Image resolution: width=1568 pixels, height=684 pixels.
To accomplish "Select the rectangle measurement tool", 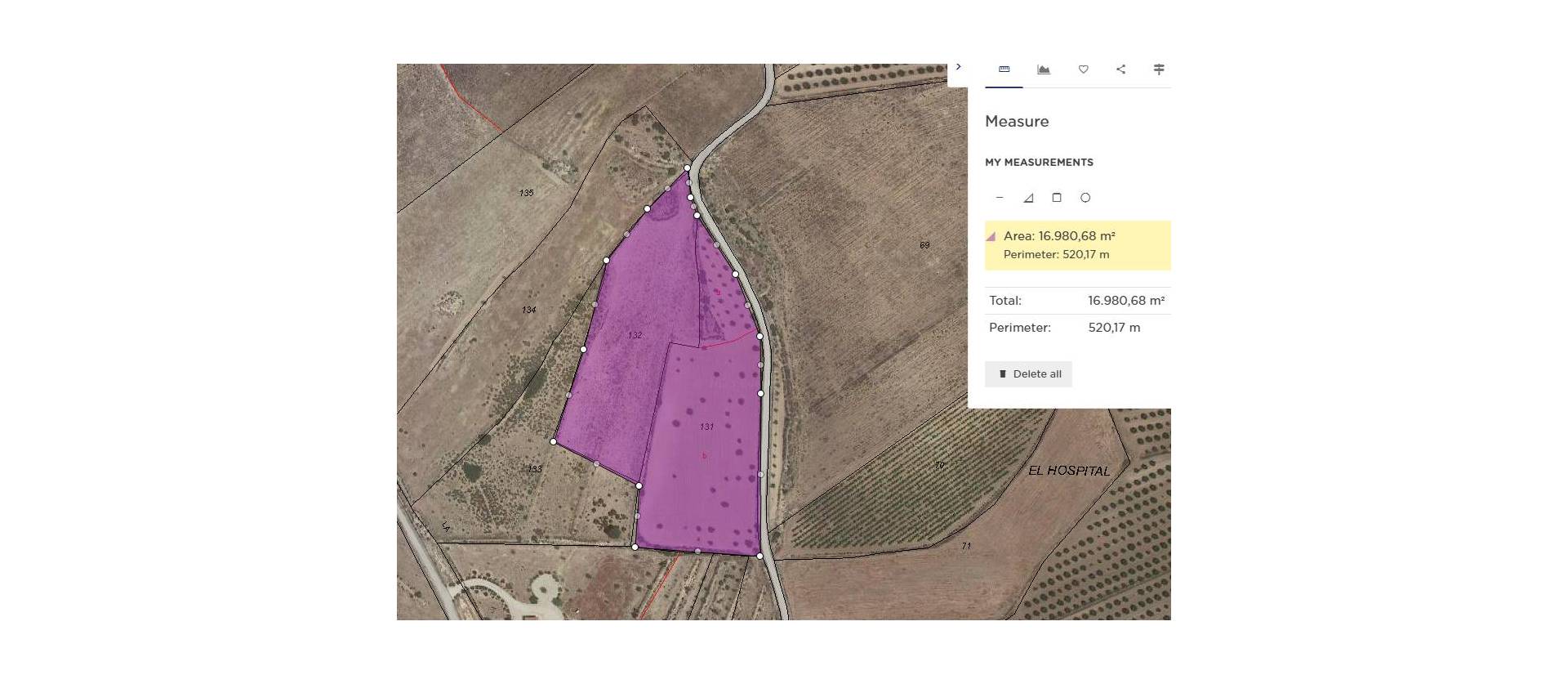I will point(1056,198).
